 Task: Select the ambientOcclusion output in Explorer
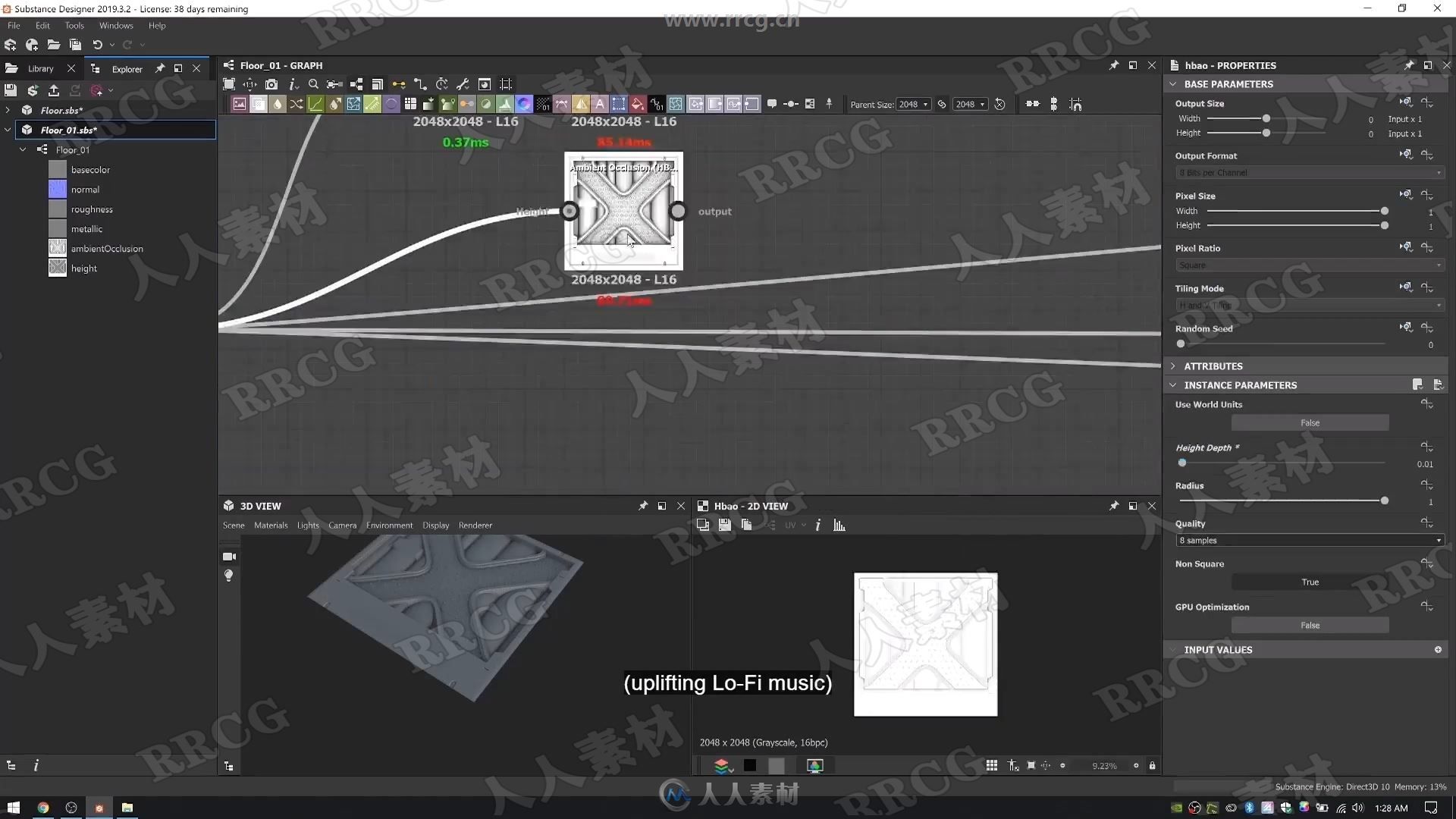(x=107, y=249)
